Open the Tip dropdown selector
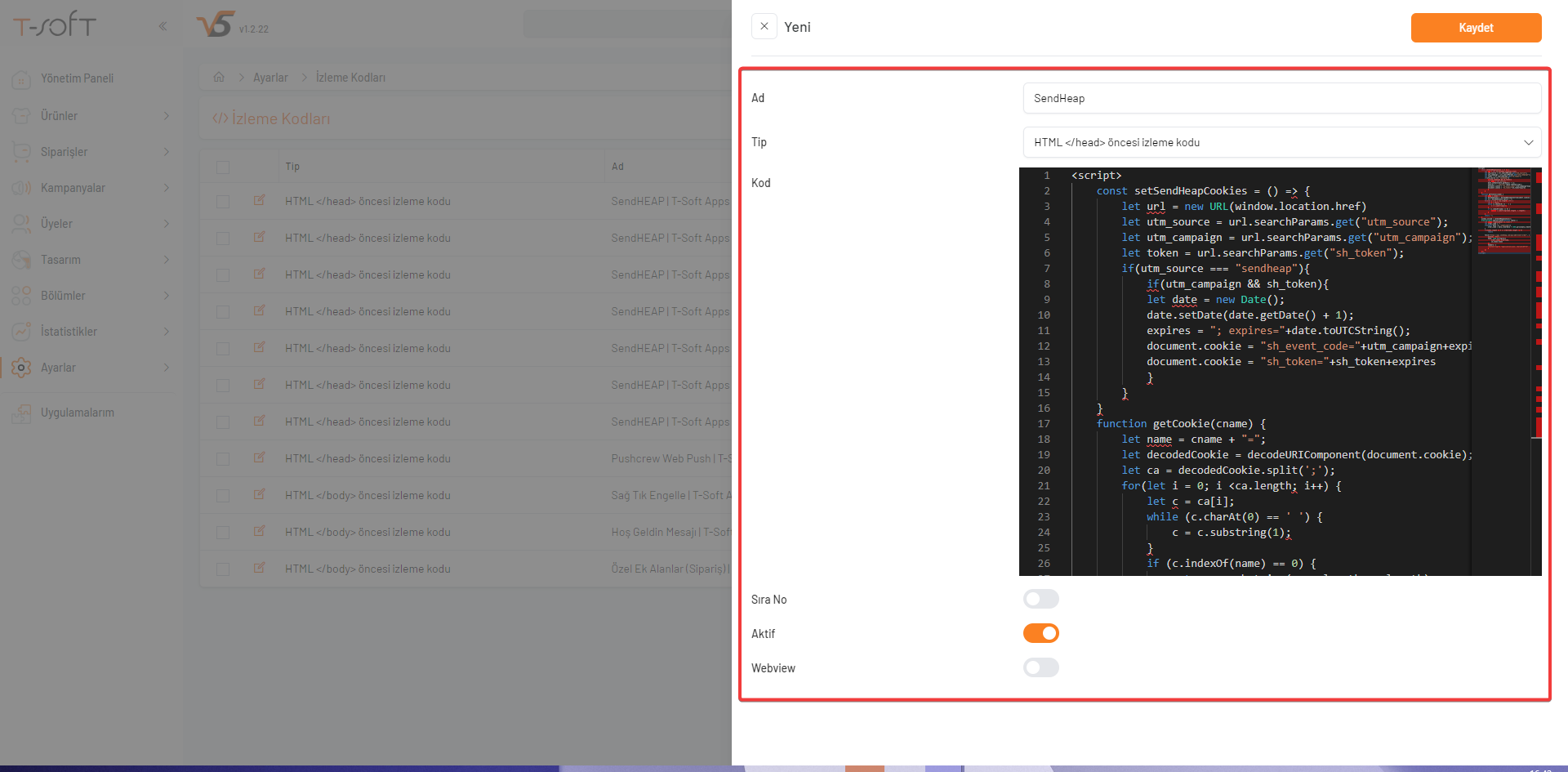Screen dimensions: 1568x772 (x=1281, y=142)
